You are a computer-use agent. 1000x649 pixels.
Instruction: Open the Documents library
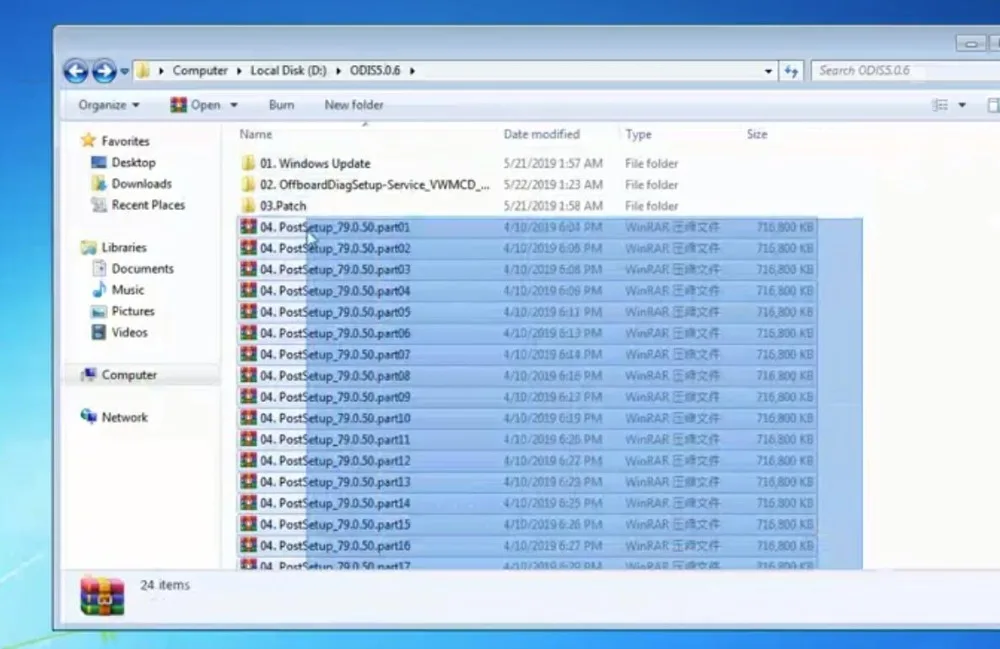[142, 268]
